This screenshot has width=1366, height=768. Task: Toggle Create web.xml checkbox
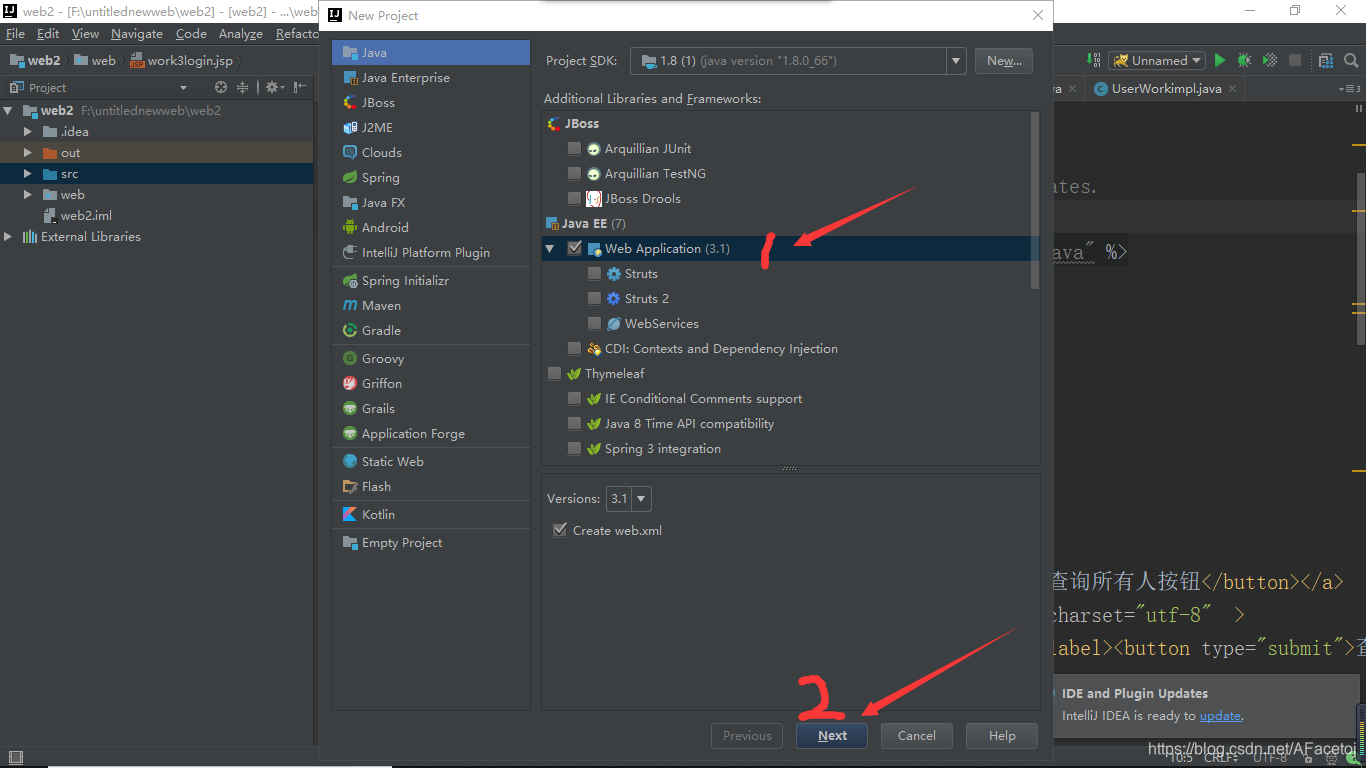(560, 530)
